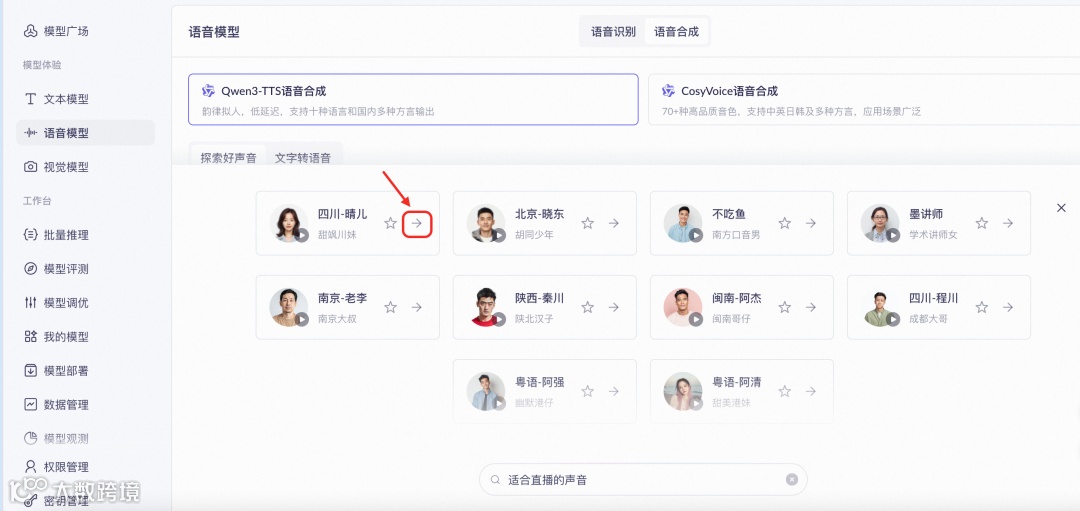Switch to the 语音识别 tab
1080x511 pixels.
click(x=613, y=32)
